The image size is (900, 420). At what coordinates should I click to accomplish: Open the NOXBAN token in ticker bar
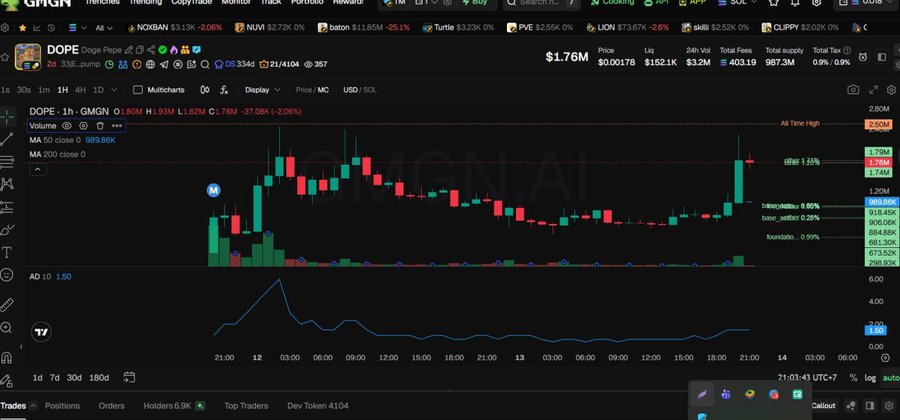click(174, 28)
